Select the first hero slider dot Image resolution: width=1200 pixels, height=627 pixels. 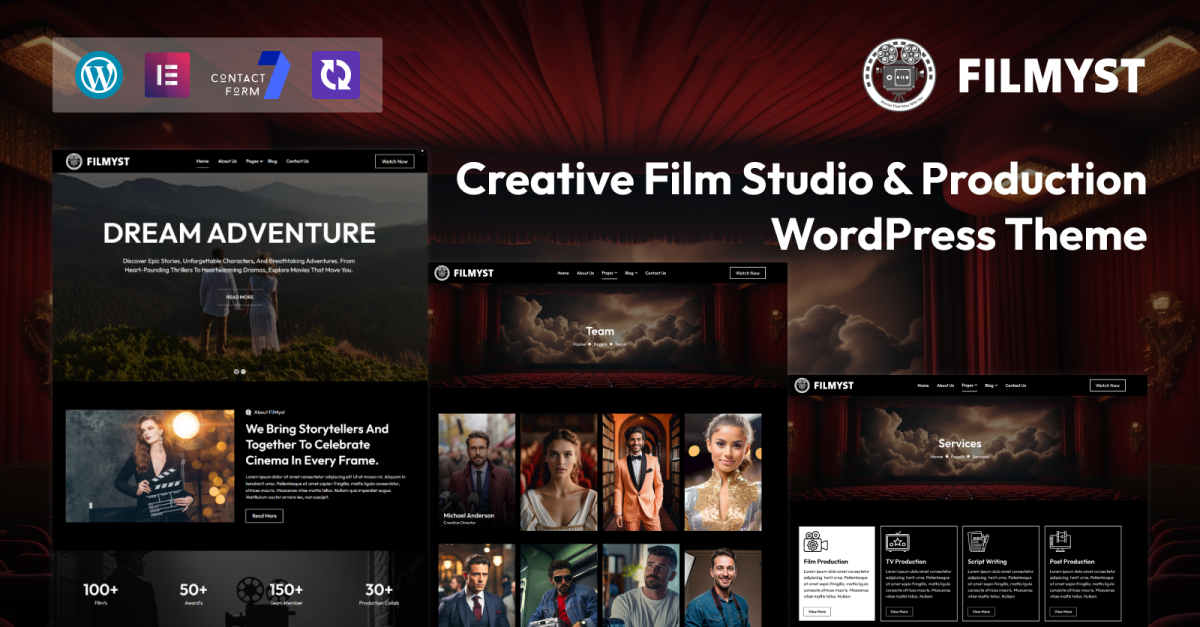tap(236, 371)
